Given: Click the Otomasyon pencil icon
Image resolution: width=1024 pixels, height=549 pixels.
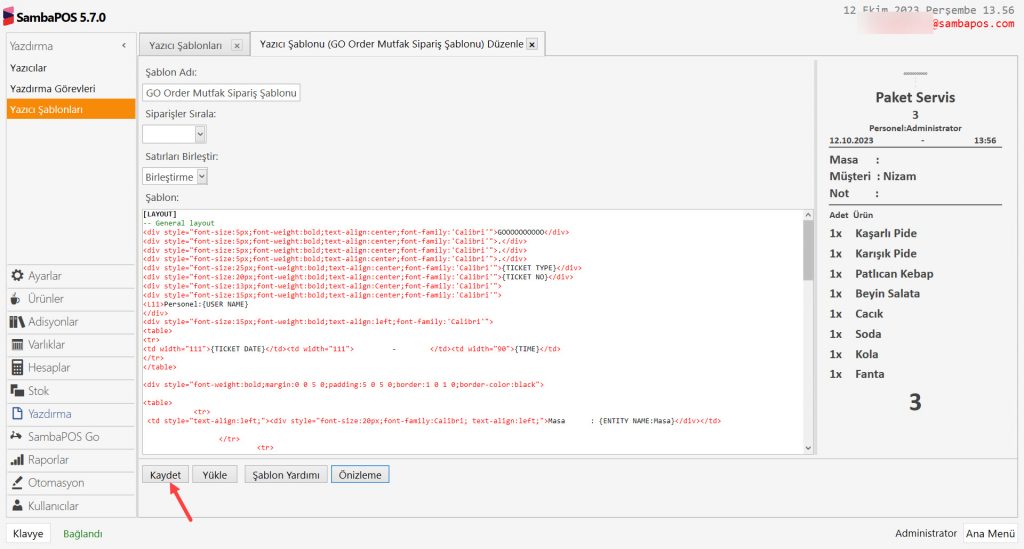Looking at the screenshot, I should click(17, 482).
